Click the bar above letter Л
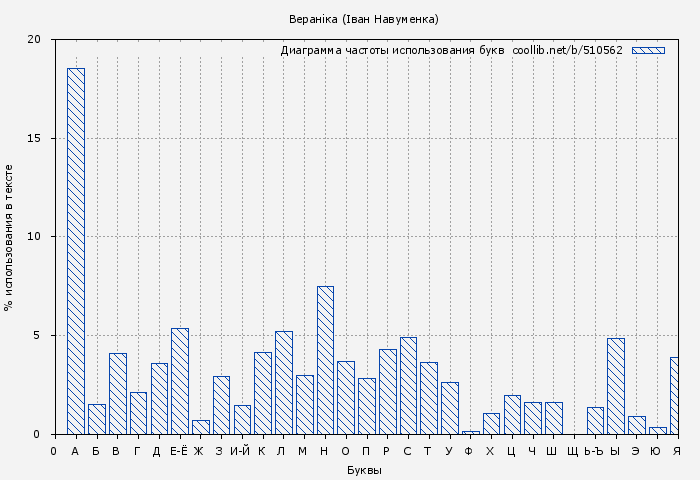The width and height of the screenshot is (700, 480). tap(284, 382)
